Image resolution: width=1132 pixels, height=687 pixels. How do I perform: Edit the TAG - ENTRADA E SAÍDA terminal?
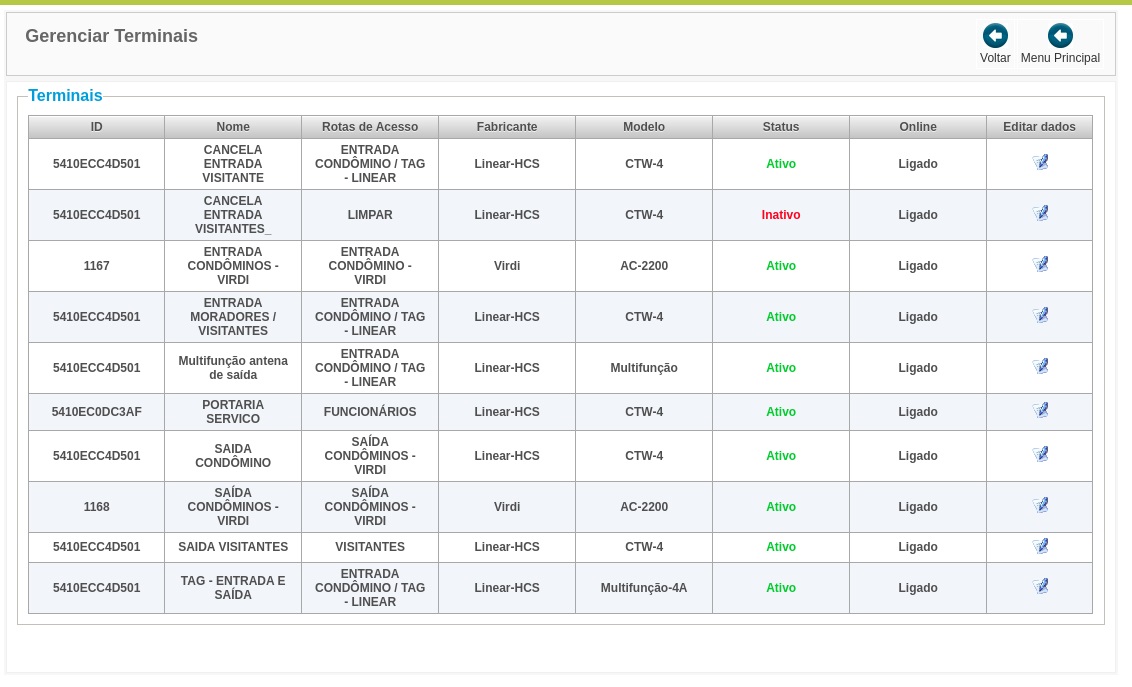(1040, 587)
